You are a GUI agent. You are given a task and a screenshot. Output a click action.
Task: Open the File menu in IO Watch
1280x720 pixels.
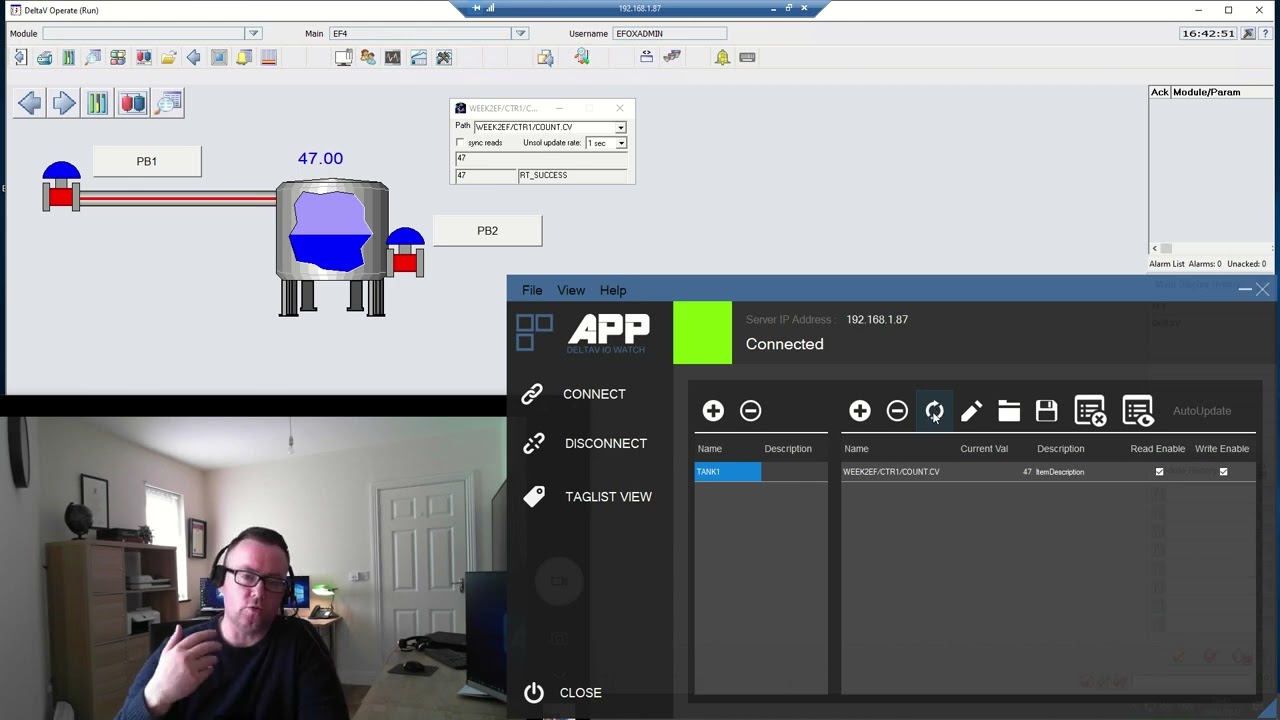(532, 290)
